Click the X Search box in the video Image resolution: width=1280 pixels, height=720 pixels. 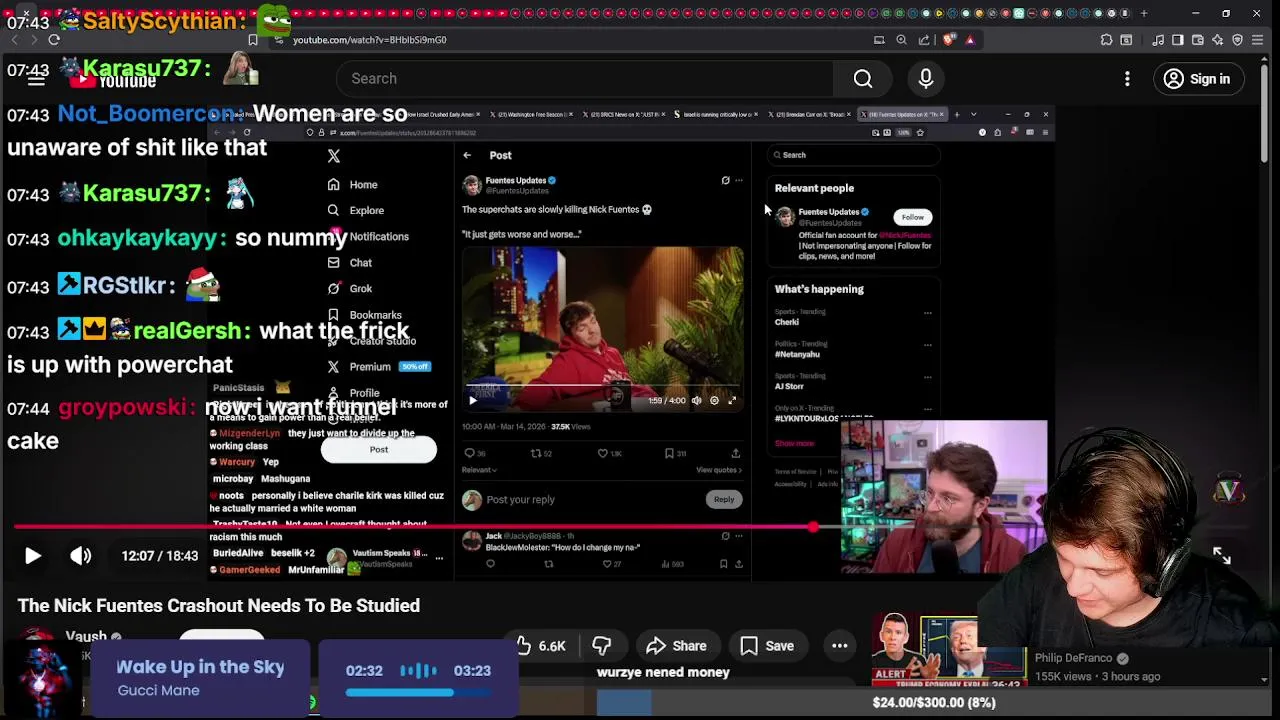pos(853,155)
